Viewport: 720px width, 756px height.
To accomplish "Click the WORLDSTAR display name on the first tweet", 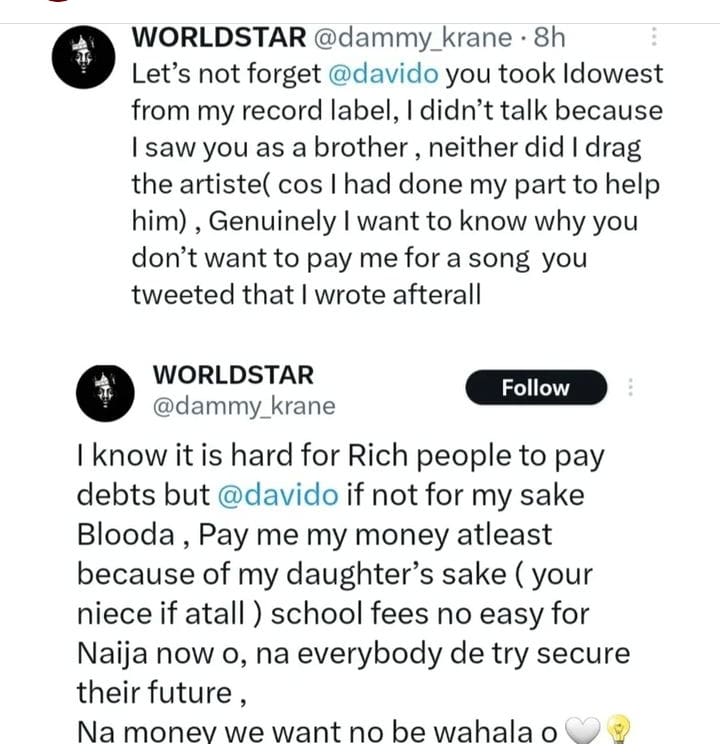I will [219, 37].
